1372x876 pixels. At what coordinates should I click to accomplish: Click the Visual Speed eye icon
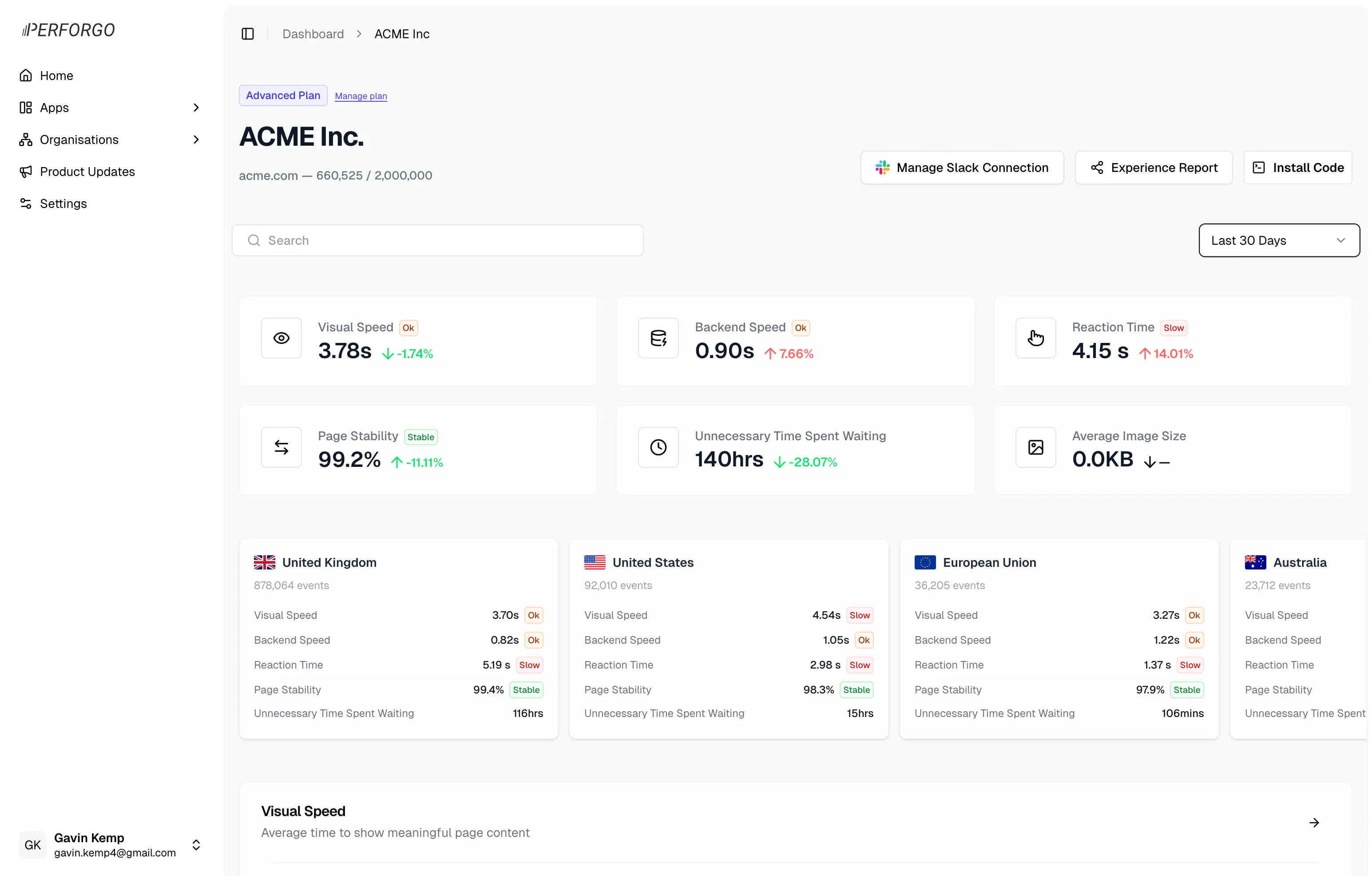coord(282,338)
